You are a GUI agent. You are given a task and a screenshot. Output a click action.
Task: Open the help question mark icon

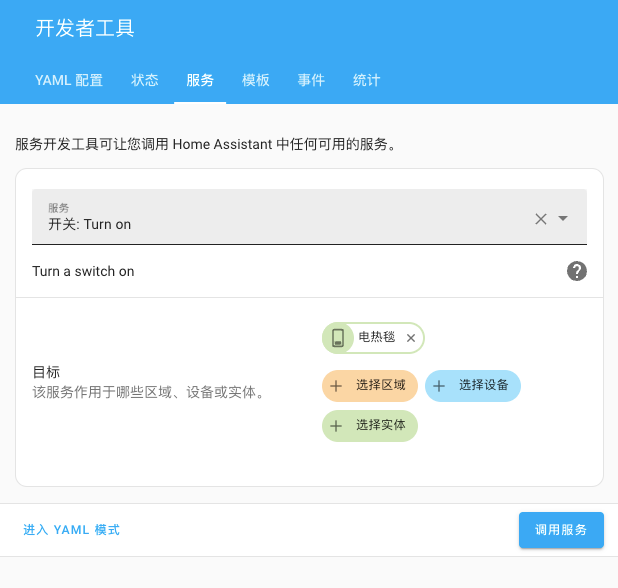(x=576, y=271)
